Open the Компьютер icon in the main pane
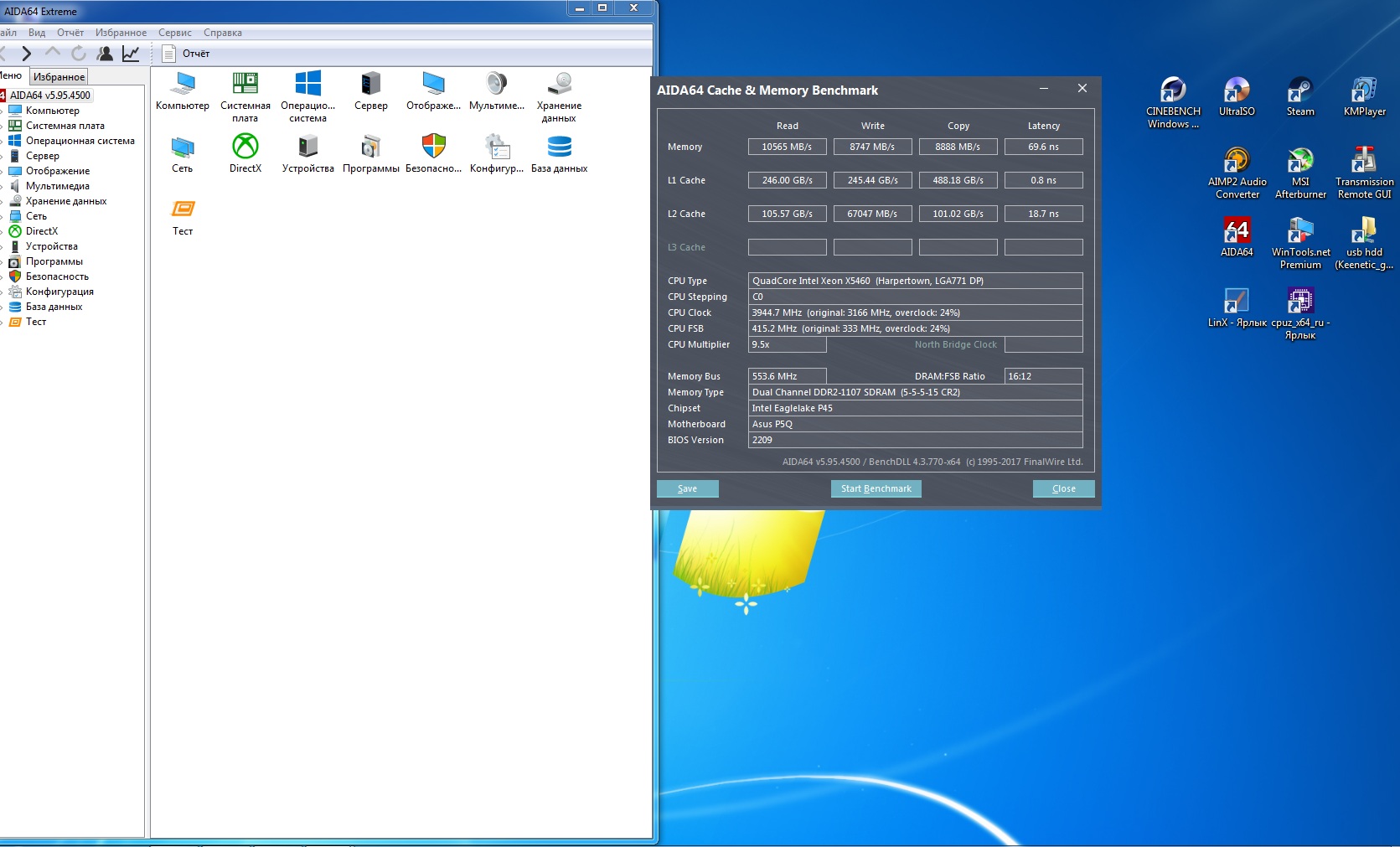Screen dimensions: 1400x847 (x=183, y=90)
